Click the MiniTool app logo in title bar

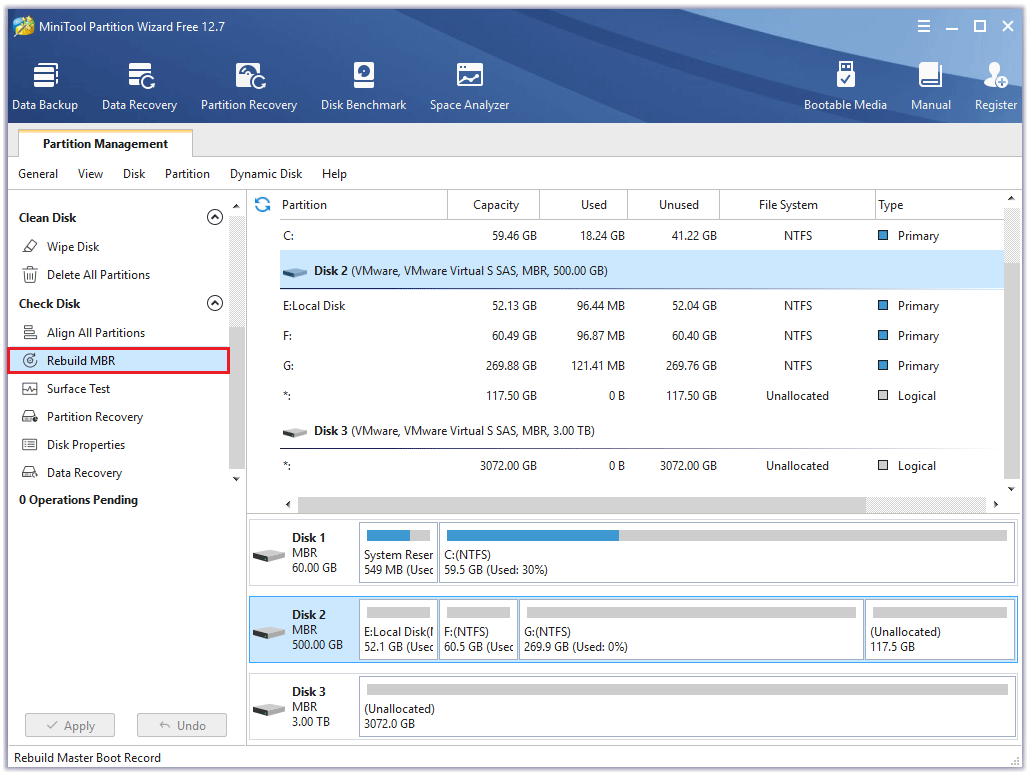pos(24,26)
